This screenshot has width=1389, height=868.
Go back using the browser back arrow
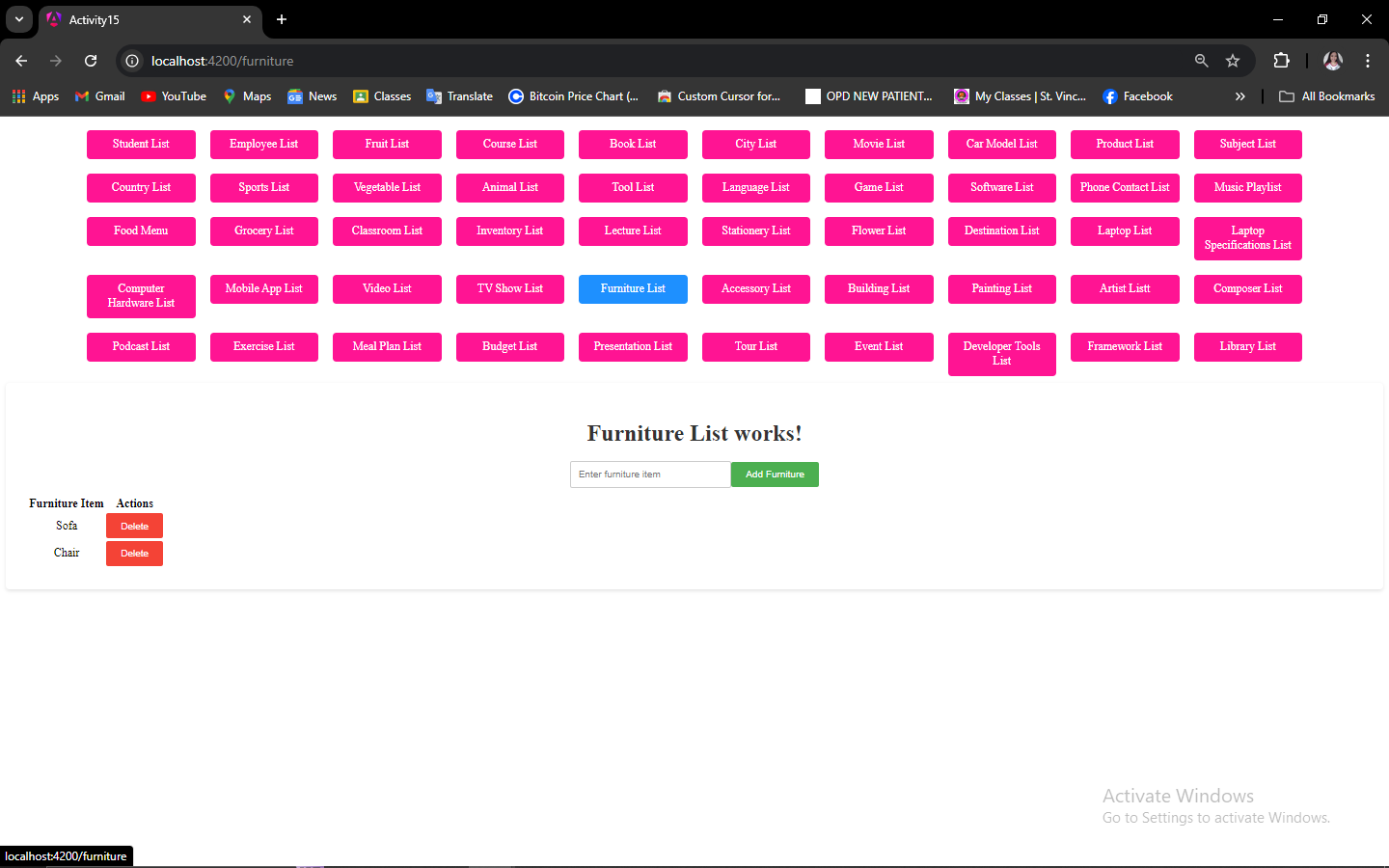[x=21, y=61]
